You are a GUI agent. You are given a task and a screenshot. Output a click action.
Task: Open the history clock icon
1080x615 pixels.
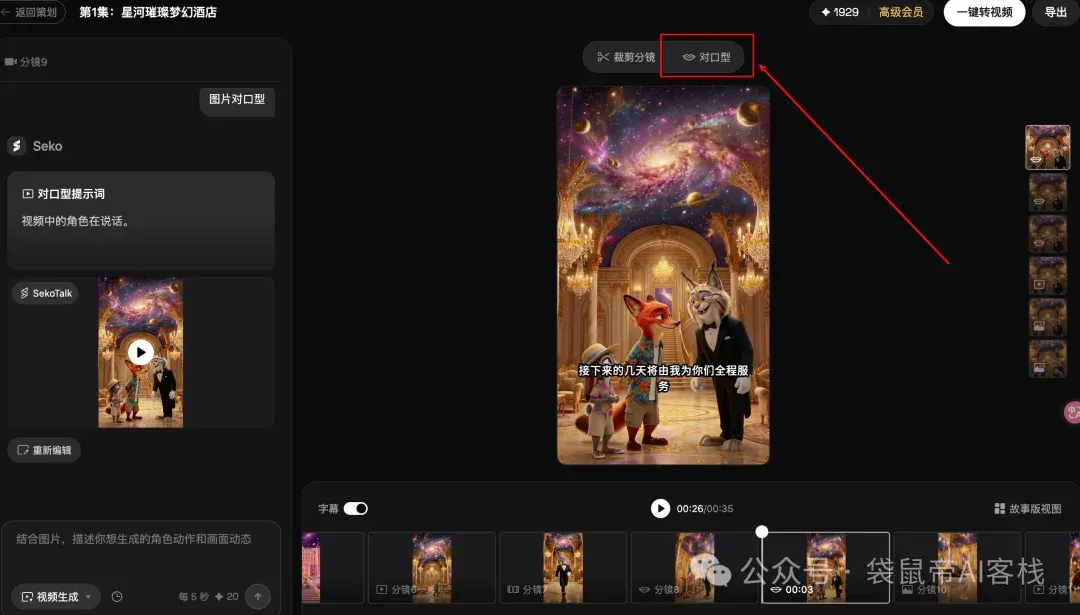coord(117,596)
